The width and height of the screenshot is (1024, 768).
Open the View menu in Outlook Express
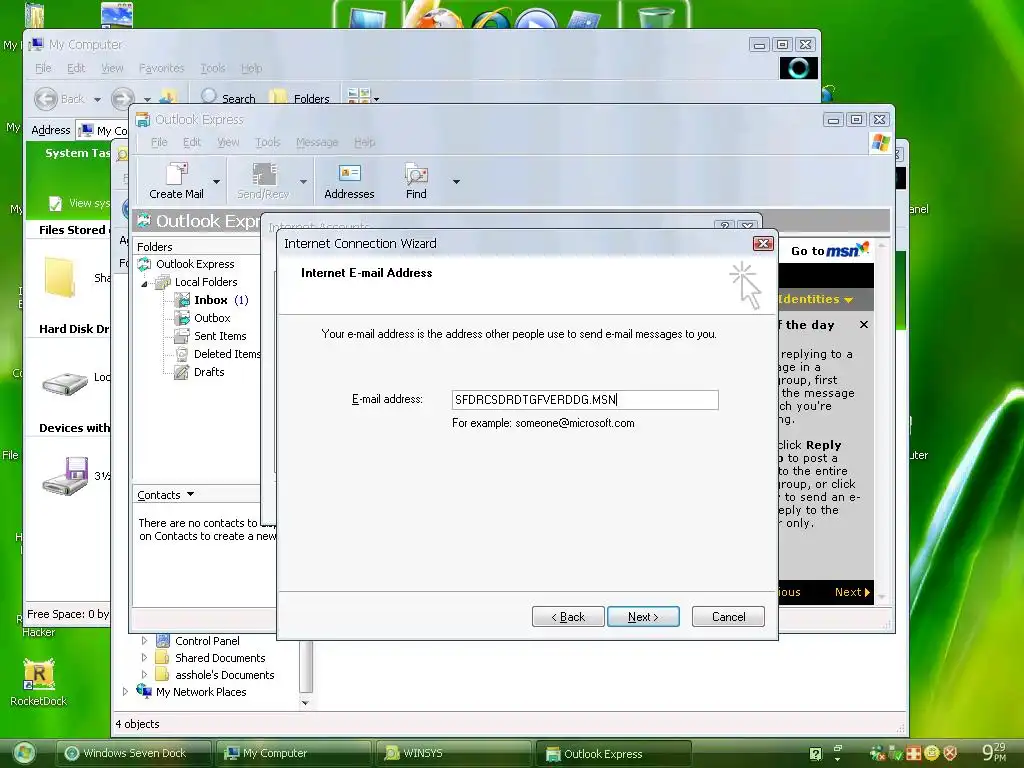(x=228, y=142)
